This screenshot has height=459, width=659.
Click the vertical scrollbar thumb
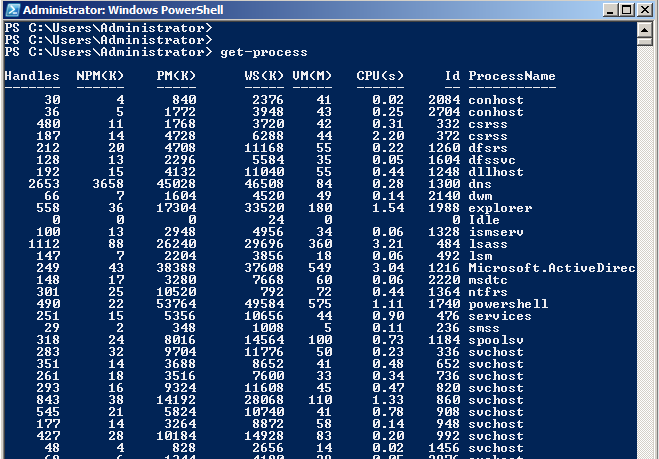tap(644, 41)
